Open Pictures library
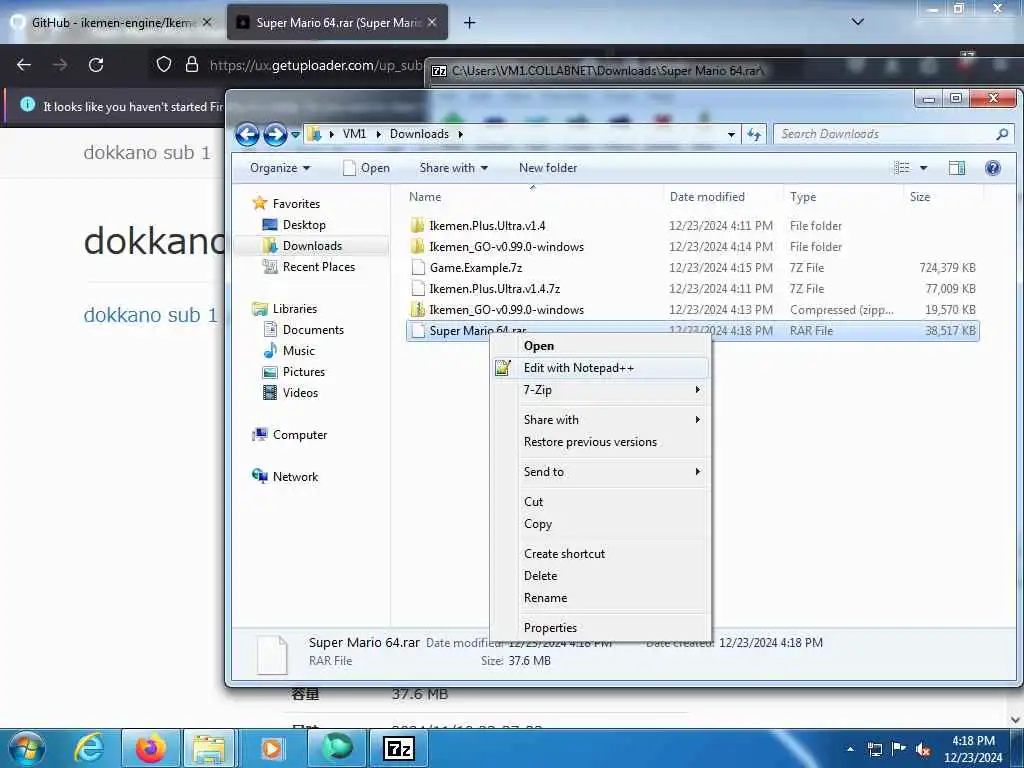This screenshot has width=1024, height=768. pyautogui.click(x=304, y=372)
